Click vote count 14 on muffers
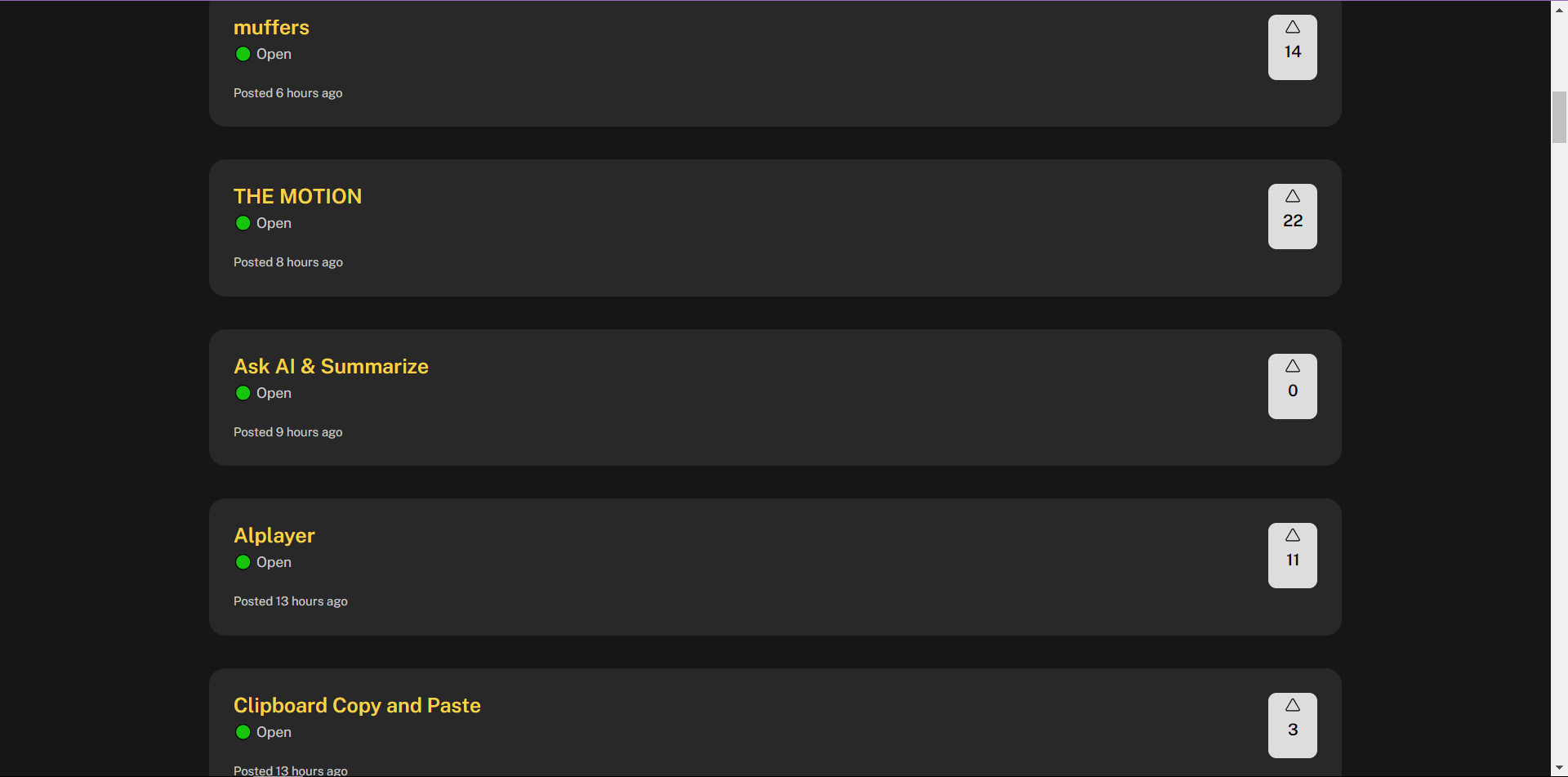This screenshot has height=777, width=1568. tap(1292, 52)
